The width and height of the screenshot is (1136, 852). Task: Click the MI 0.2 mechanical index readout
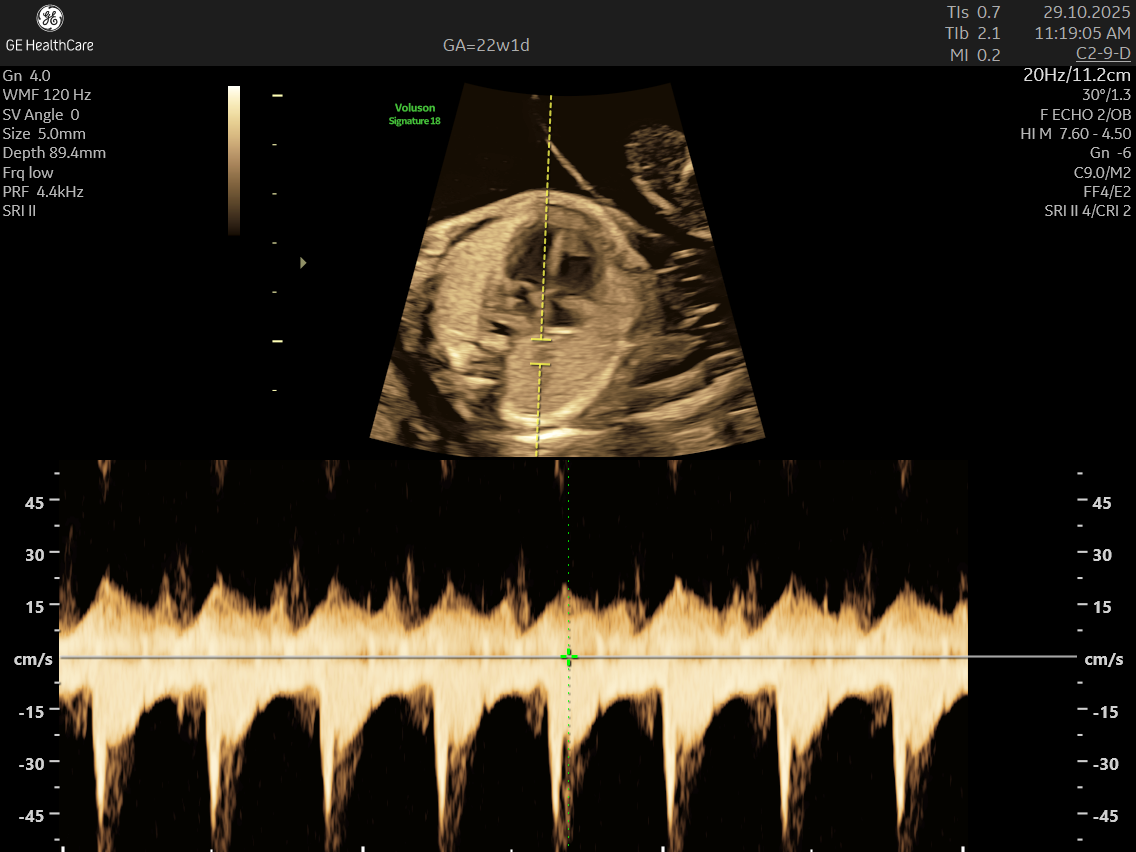click(975, 55)
